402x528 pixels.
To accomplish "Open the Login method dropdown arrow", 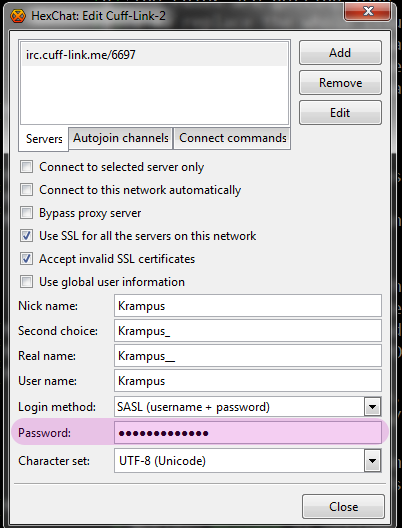I will click(x=372, y=407).
